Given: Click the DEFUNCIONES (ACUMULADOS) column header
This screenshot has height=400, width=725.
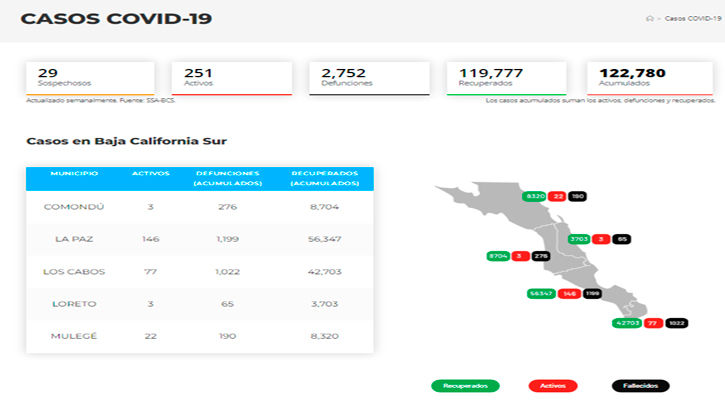Looking at the screenshot, I should 227,178.
